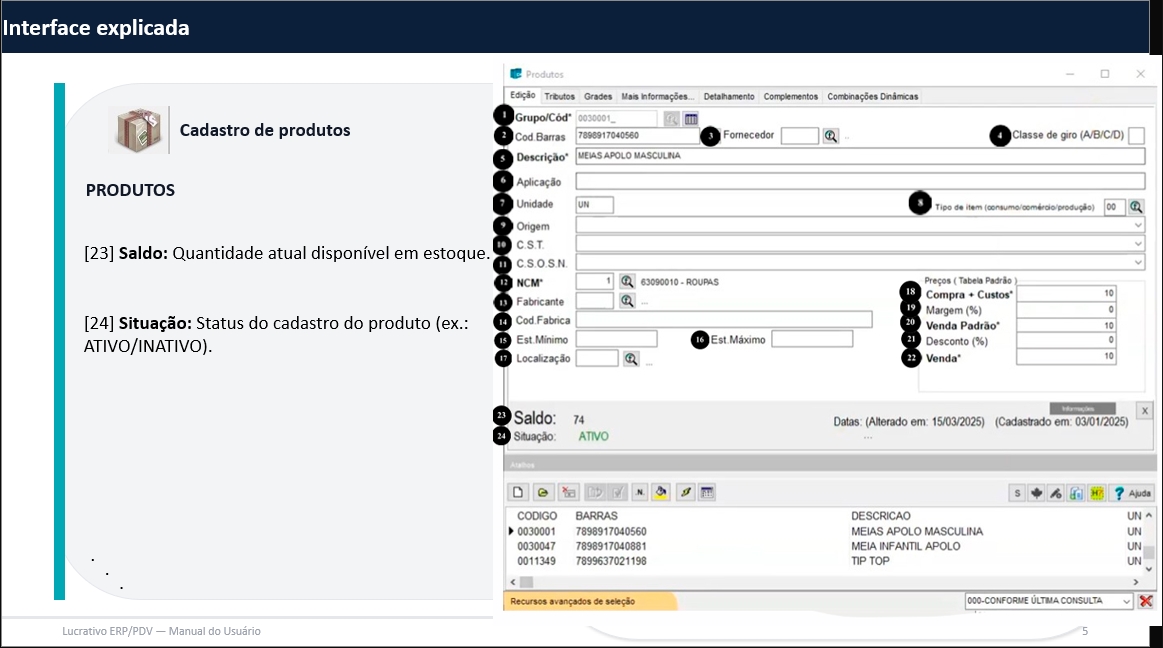Screen dimensions: 1163x648
Task: Select the MEIA INFANTIL APOLO row
Action: pyautogui.click(x=905, y=546)
